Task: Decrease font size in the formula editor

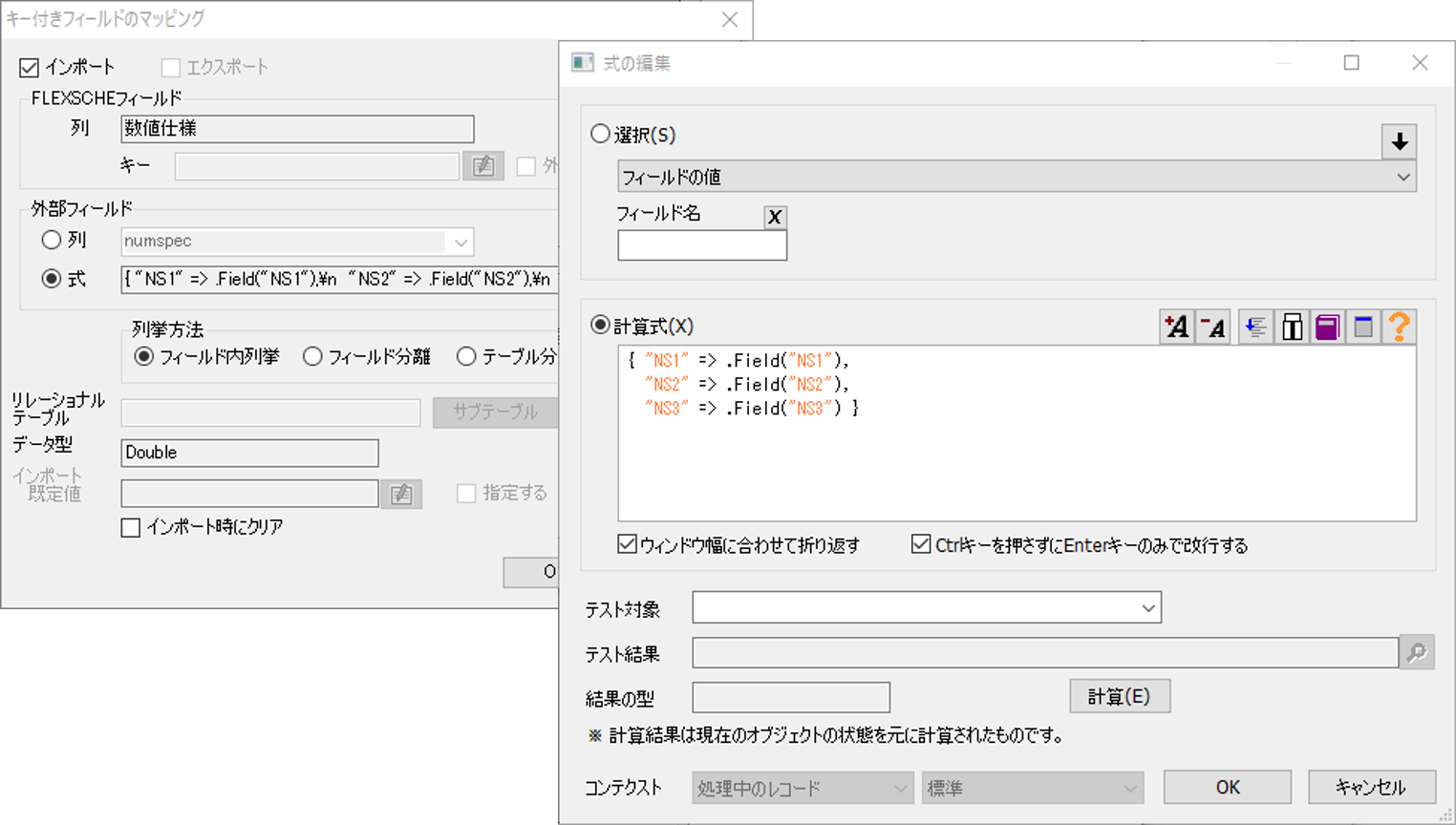Action: (1213, 328)
